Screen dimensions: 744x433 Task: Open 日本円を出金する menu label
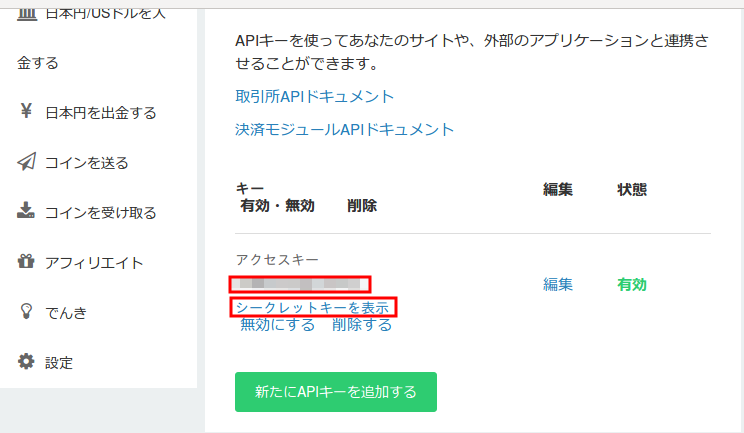pyautogui.click(x=101, y=113)
